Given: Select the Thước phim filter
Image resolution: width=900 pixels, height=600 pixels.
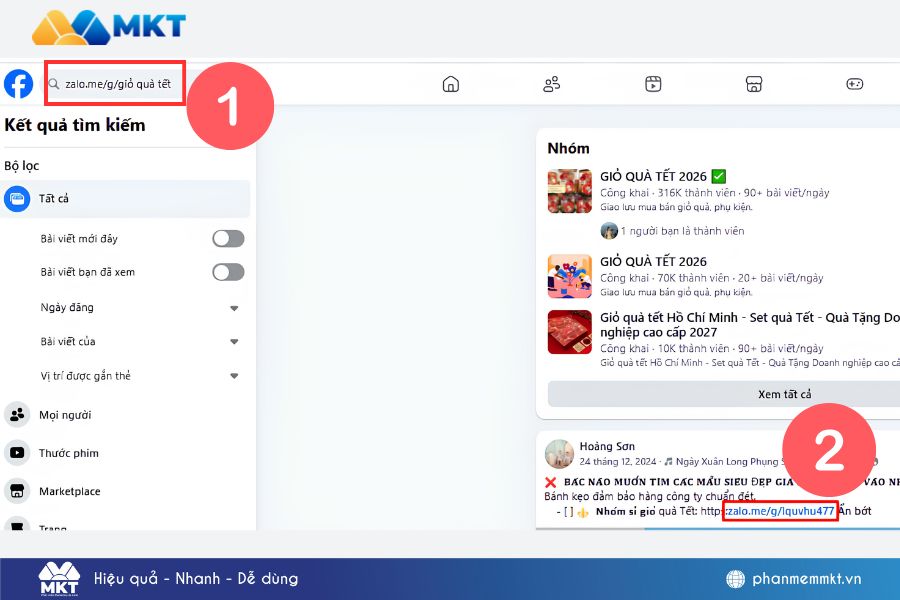Looking at the screenshot, I should tap(125, 453).
